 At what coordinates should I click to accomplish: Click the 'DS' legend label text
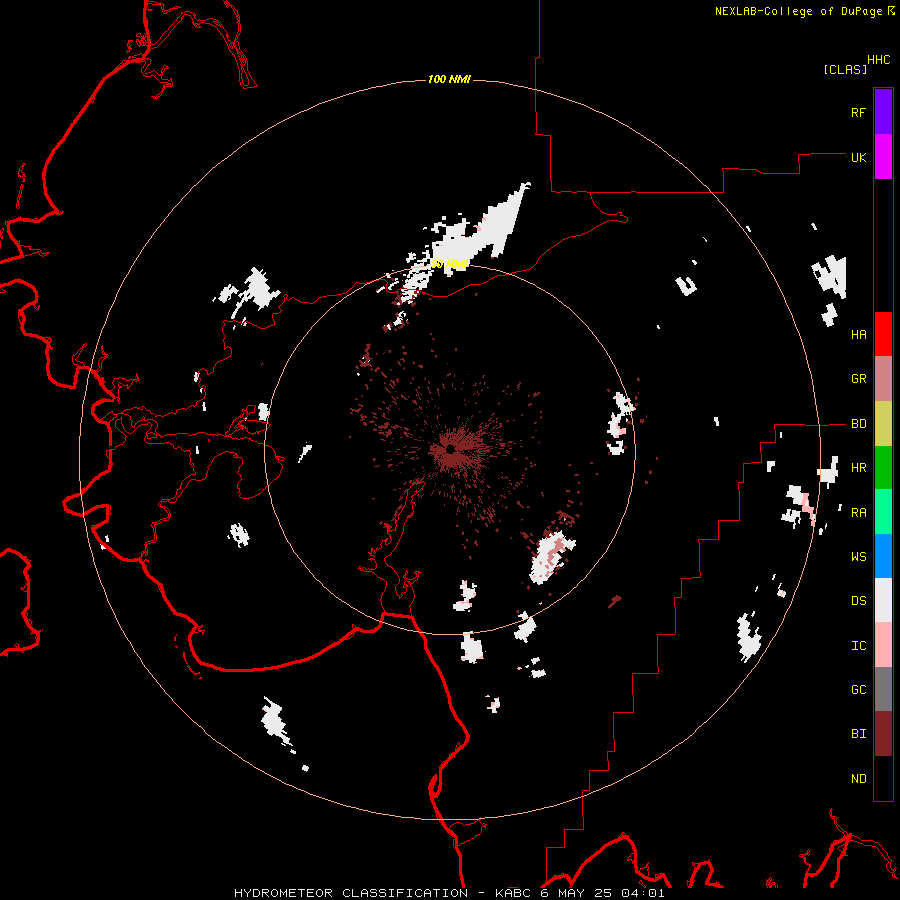click(x=858, y=601)
